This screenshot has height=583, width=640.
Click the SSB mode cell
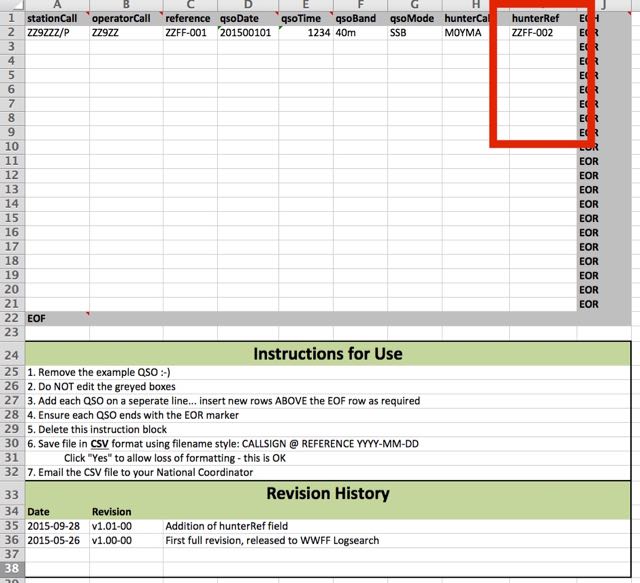413,32
